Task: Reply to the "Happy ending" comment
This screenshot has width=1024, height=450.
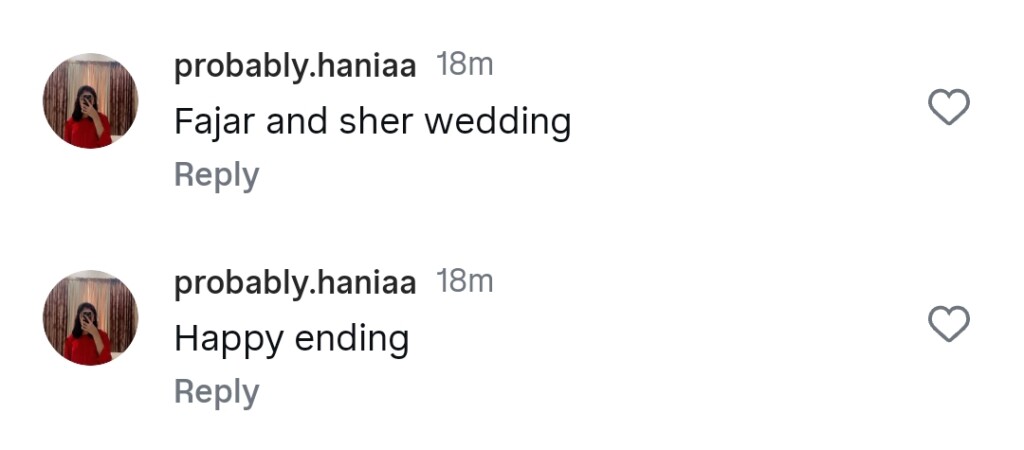Action: click(x=216, y=392)
